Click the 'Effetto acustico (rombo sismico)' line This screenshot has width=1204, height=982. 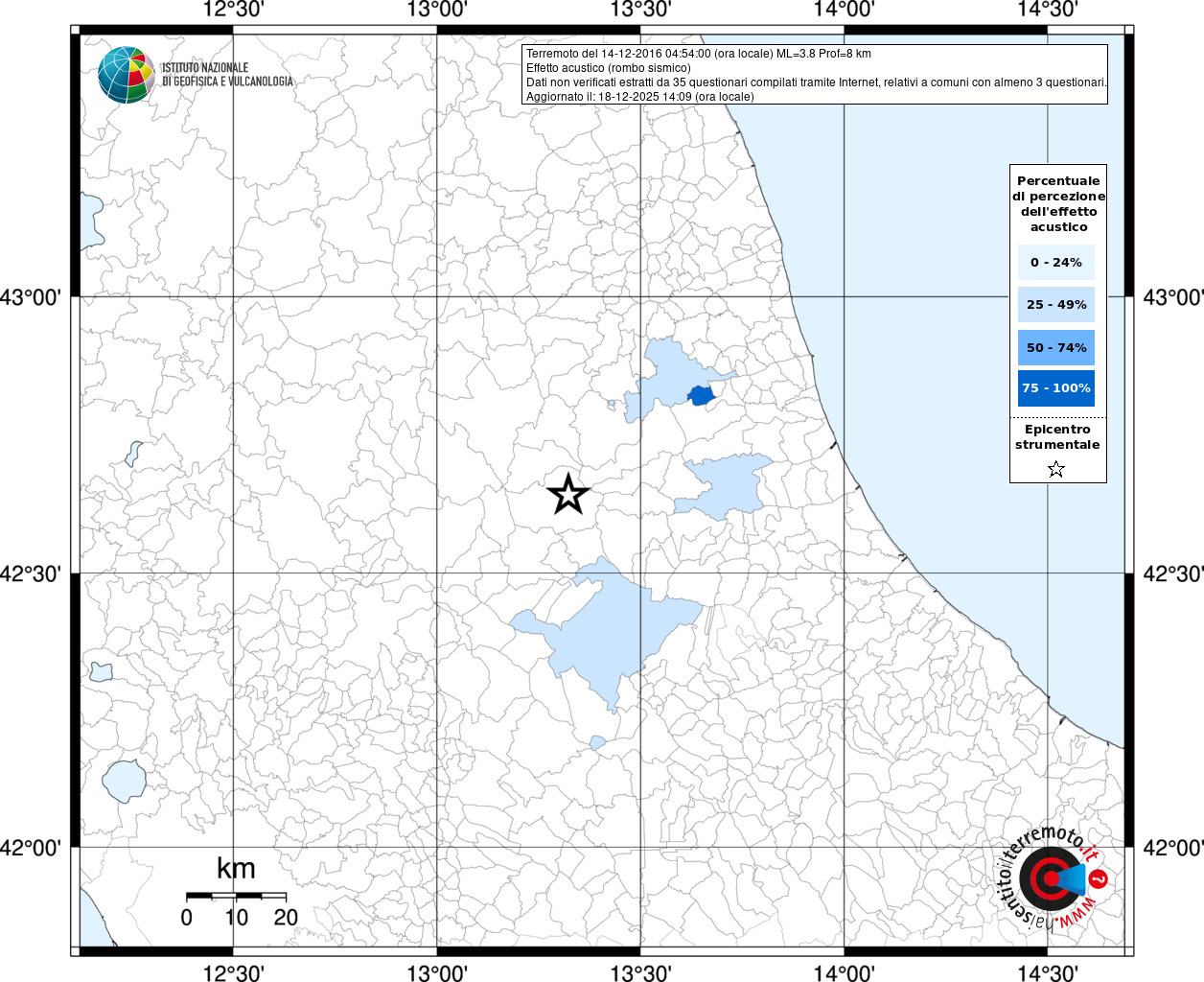pos(608,68)
